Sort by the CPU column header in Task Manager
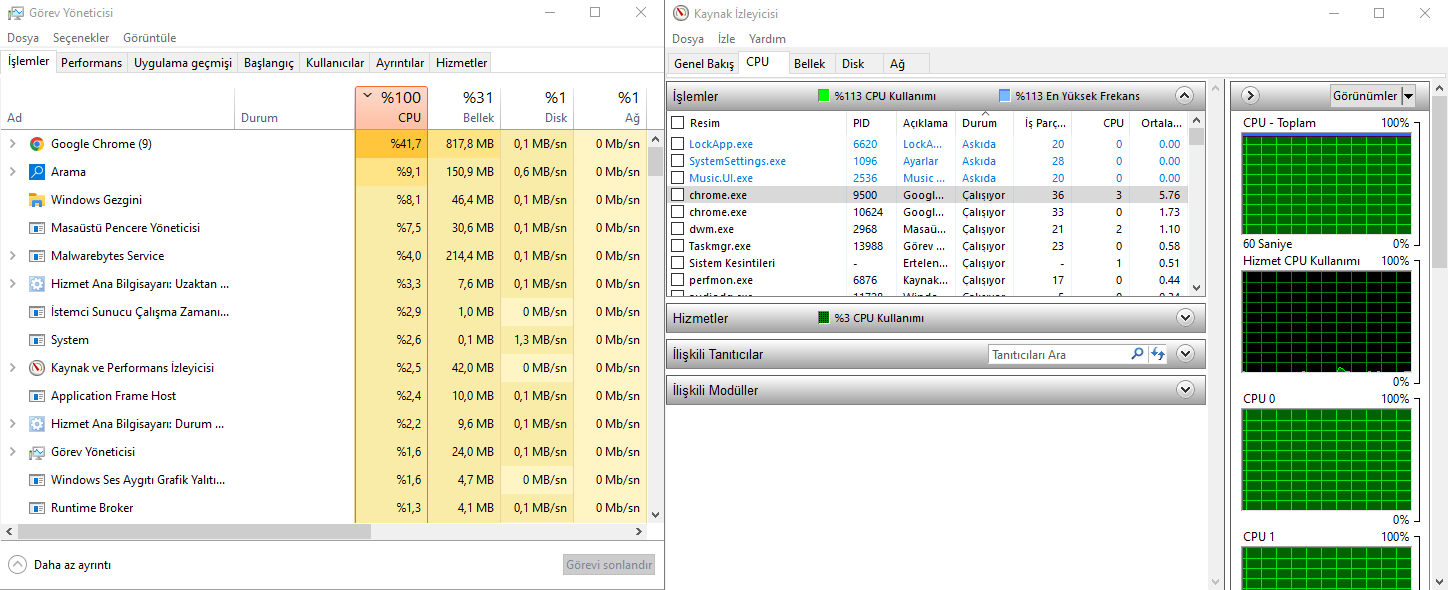Viewport: 1448px width, 590px height. point(391,107)
